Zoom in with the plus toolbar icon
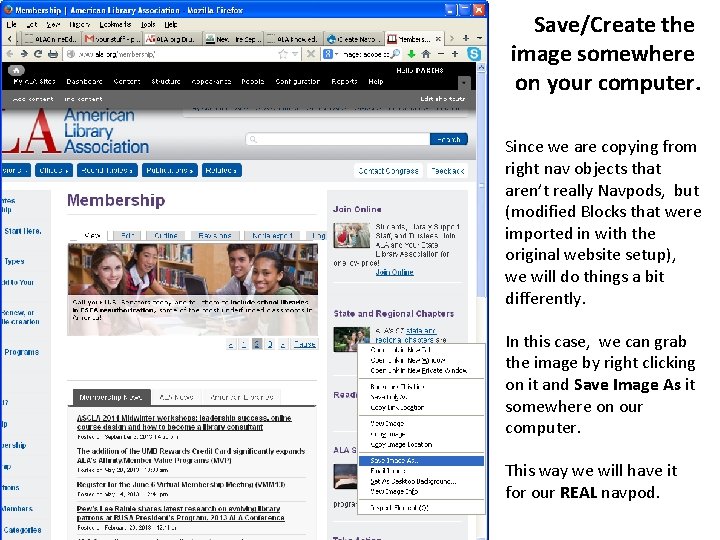Screen dimensions: 720x540 pyautogui.click(x=455, y=54)
